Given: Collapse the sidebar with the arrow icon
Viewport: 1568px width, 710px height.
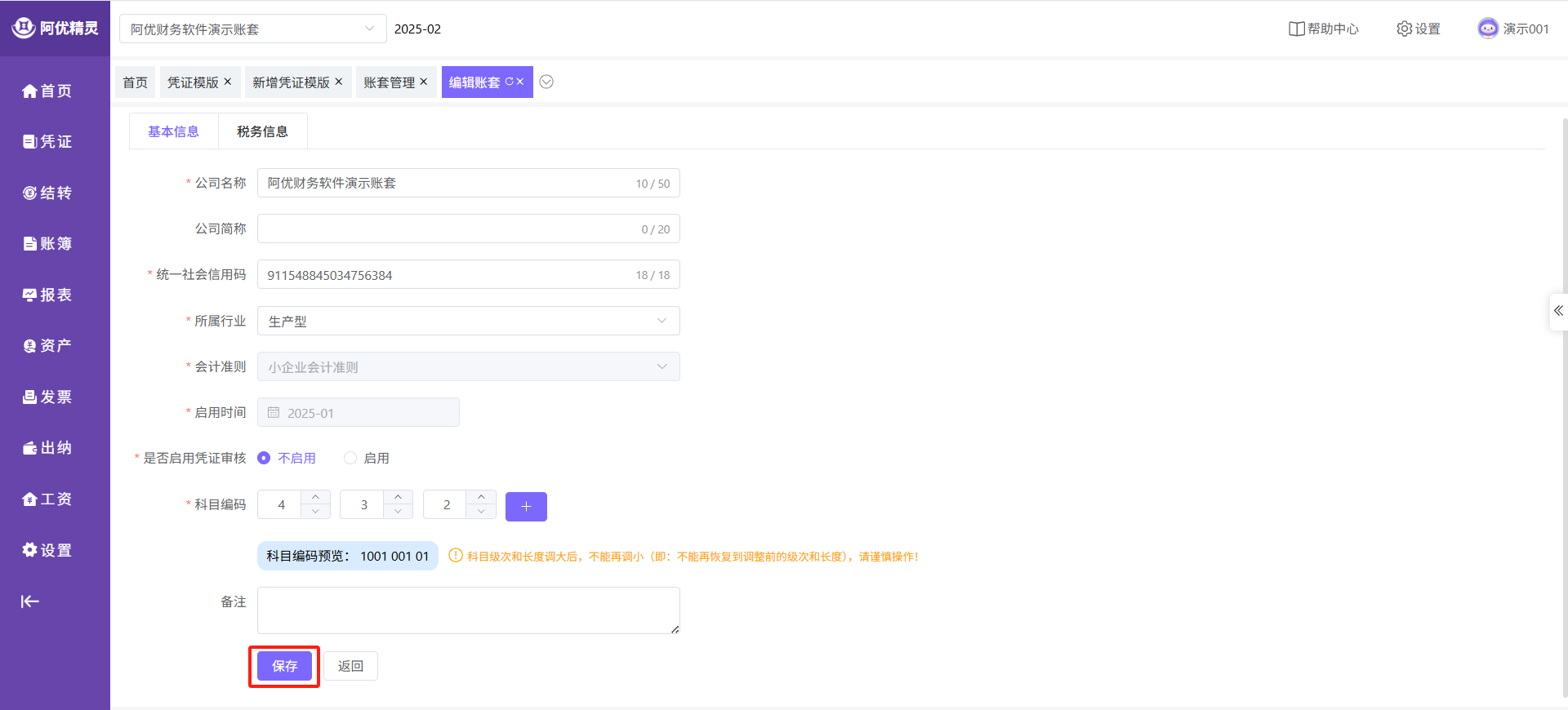Looking at the screenshot, I should (x=29, y=601).
